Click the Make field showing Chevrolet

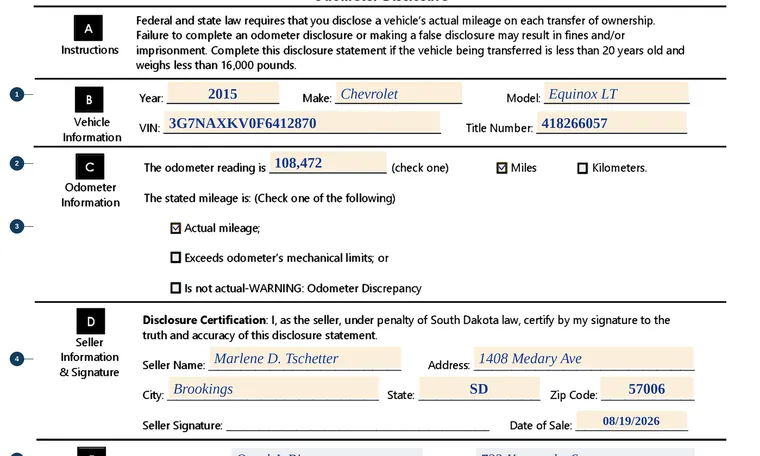pyautogui.click(x=398, y=93)
